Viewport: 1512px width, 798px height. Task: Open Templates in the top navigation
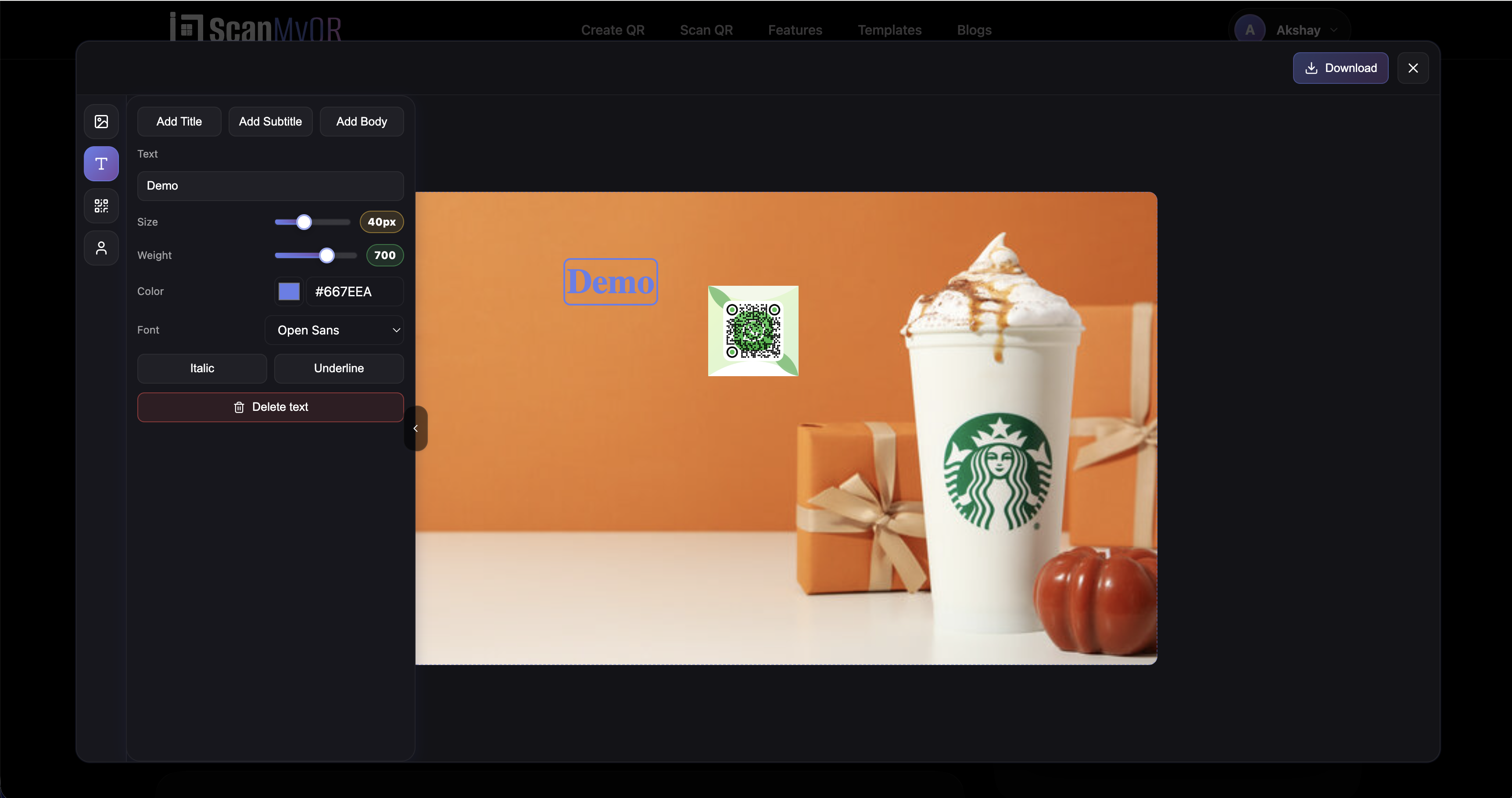point(889,30)
